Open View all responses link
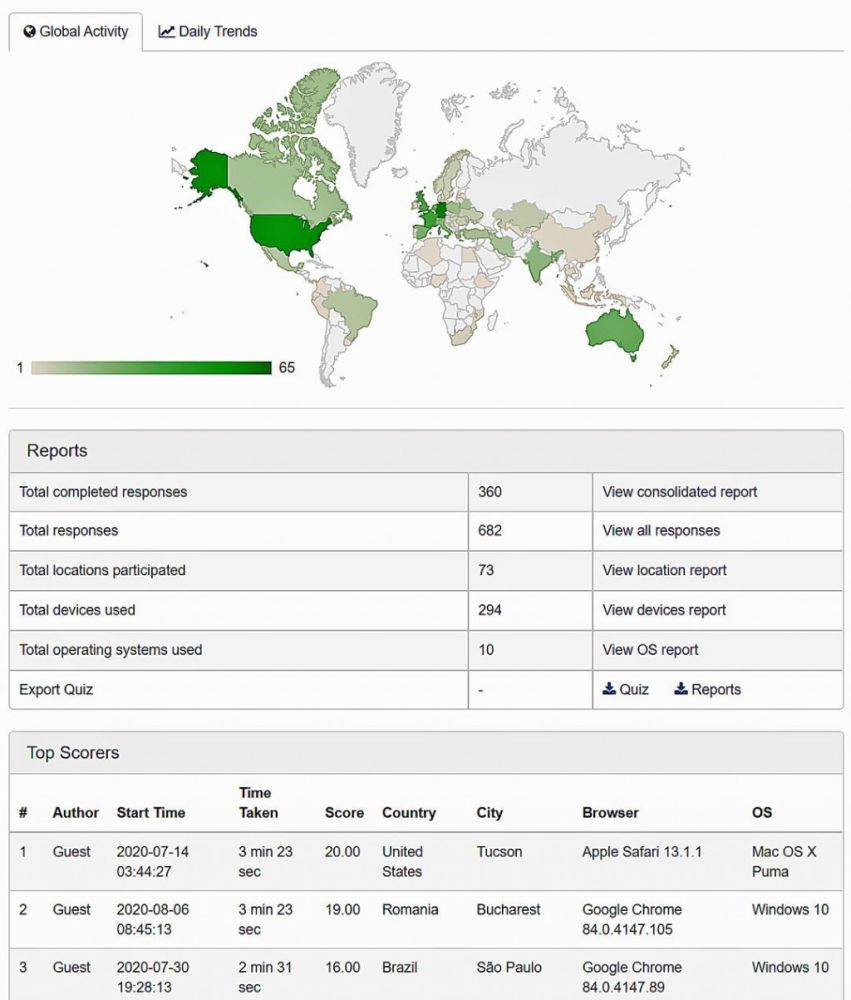The width and height of the screenshot is (851, 1000). [661, 531]
